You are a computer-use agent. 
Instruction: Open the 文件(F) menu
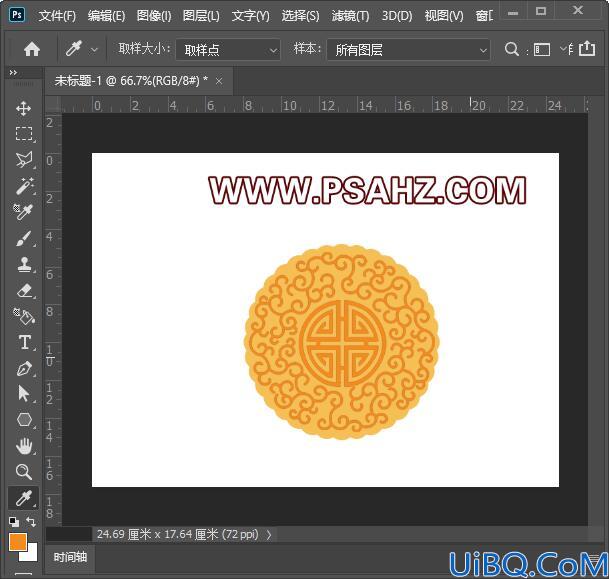pyautogui.click(x=57, y=16)
